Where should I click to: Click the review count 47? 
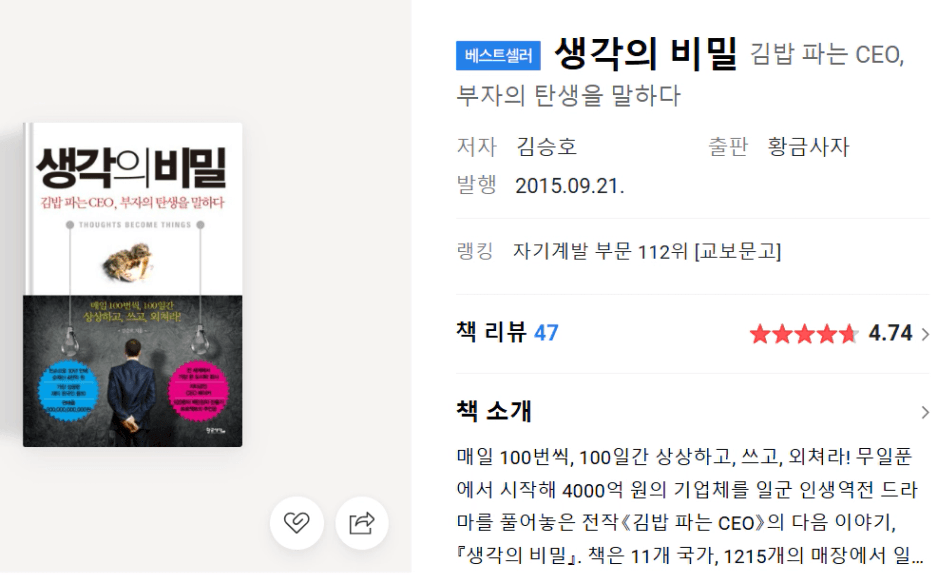546,333
